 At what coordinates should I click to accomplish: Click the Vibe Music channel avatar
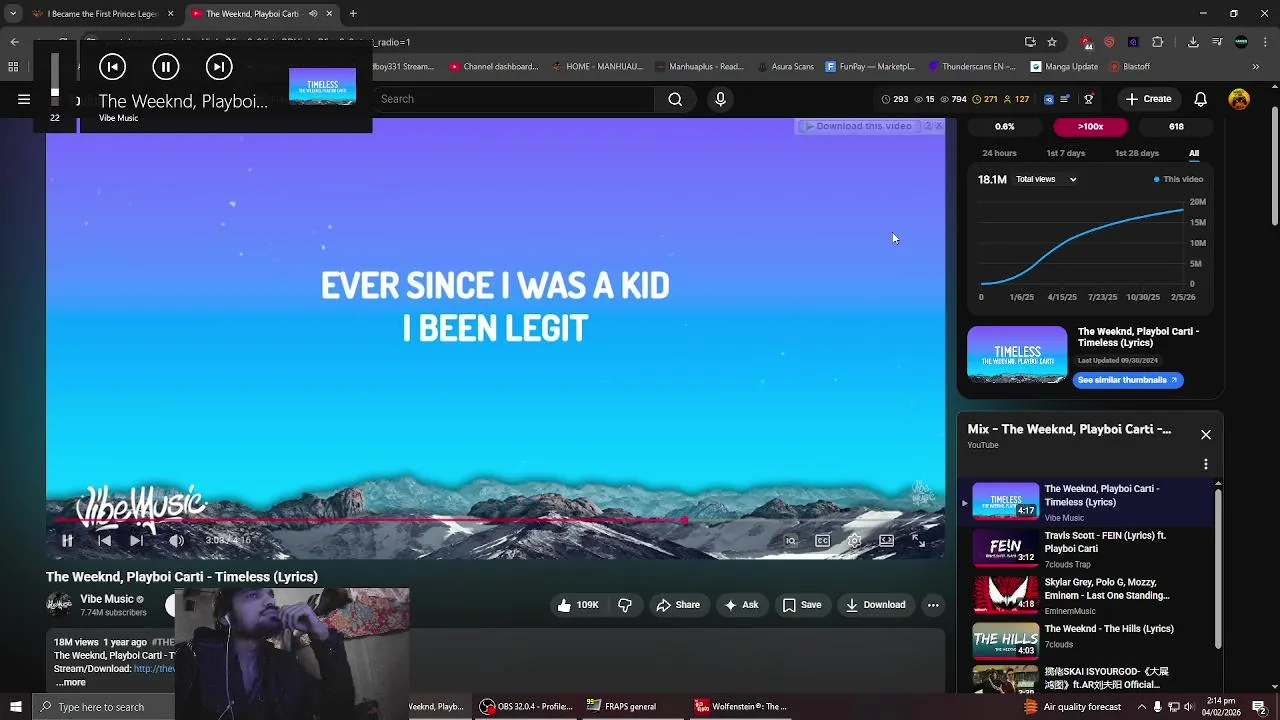(59, 605)
